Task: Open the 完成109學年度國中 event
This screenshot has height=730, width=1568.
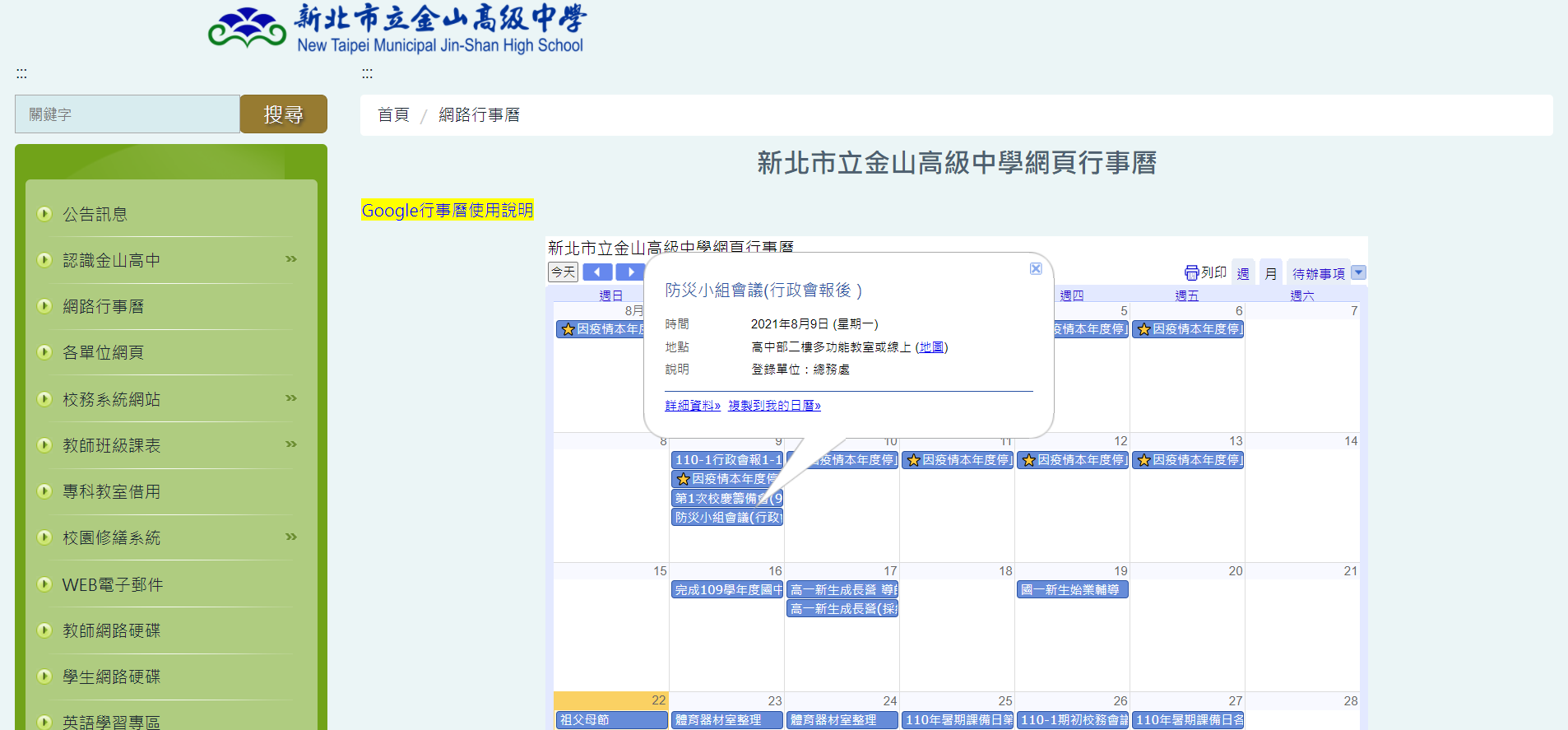Action: 727,589
